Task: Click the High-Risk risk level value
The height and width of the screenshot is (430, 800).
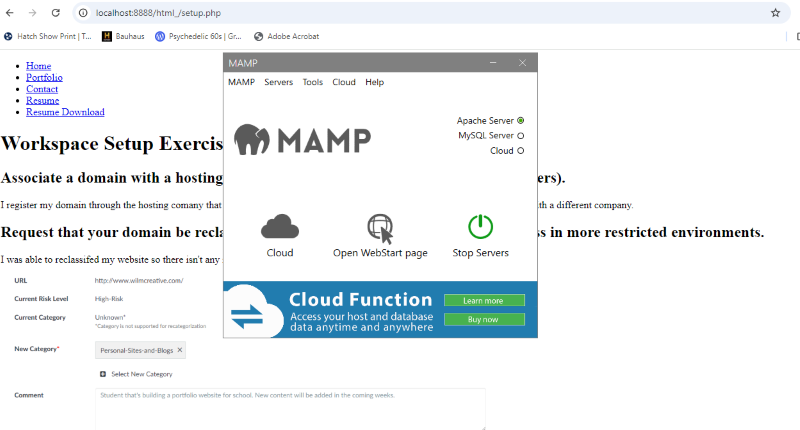Action: pos(109,299)
